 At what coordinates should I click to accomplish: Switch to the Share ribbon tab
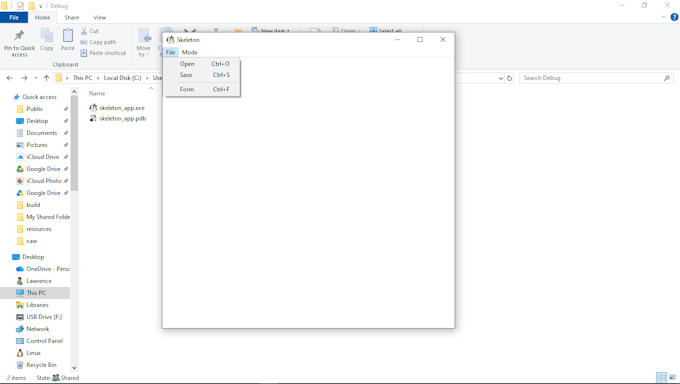click(72, 17)
